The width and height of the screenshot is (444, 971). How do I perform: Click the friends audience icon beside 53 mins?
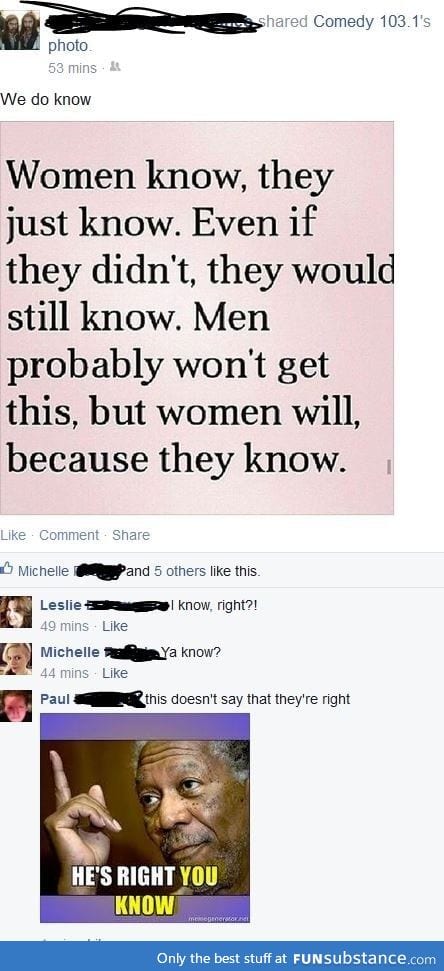[x=115, y=67]
